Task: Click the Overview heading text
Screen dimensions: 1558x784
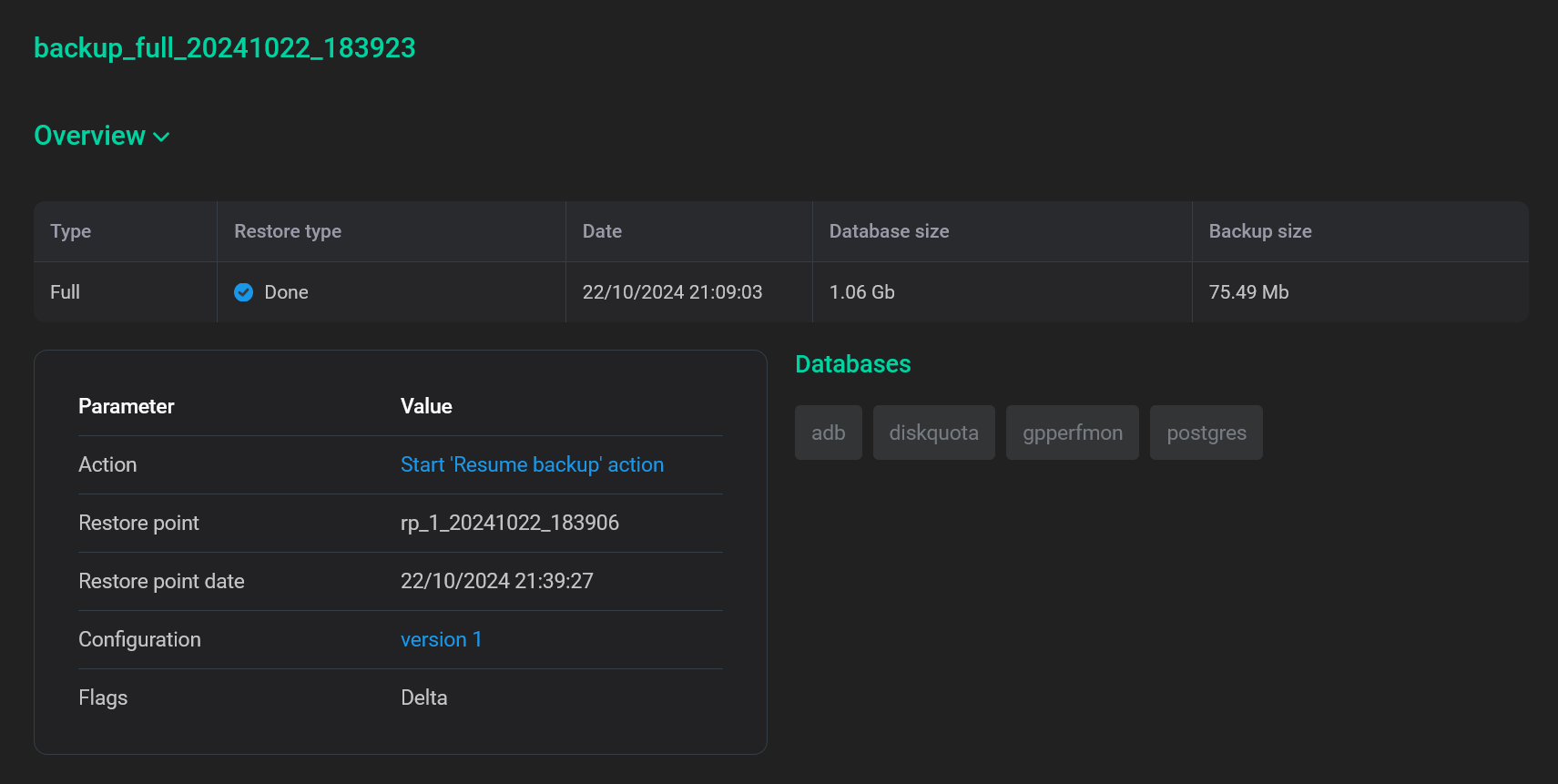Action: click(x=89, y=136)
